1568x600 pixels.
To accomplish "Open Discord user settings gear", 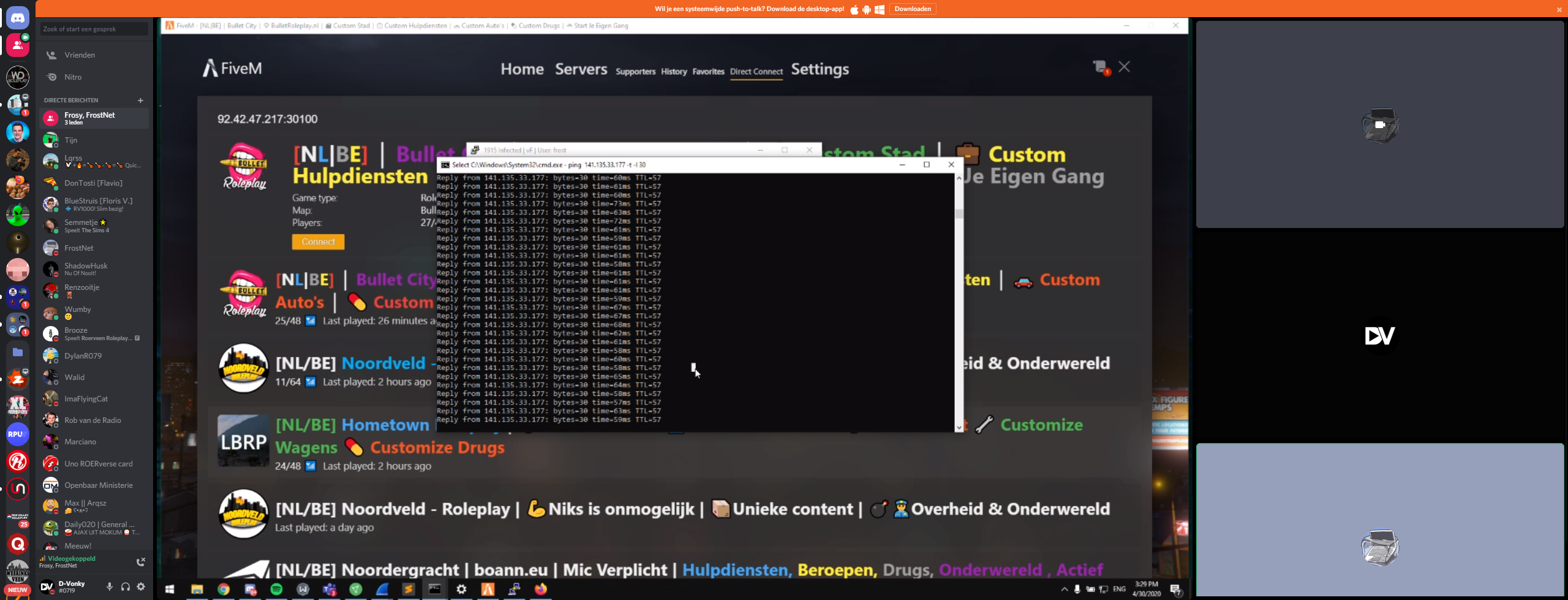I will 141,587.
